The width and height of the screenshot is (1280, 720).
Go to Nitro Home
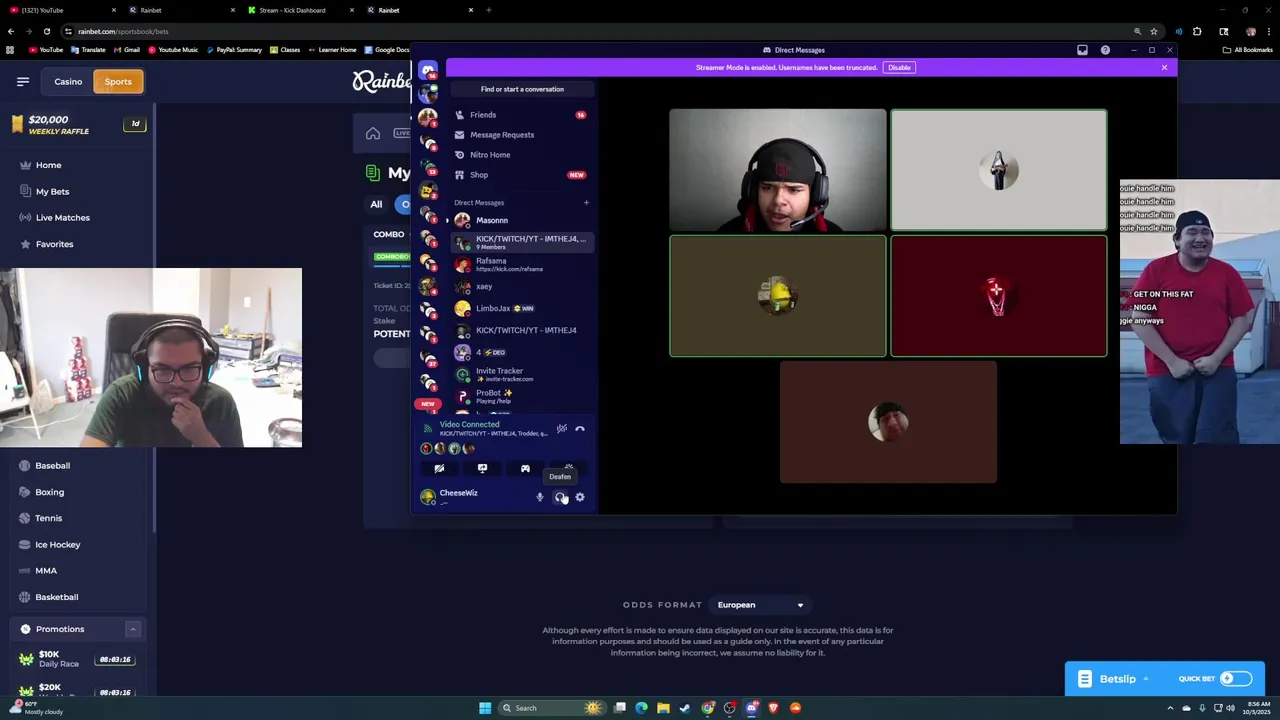(x=520, y=155)
